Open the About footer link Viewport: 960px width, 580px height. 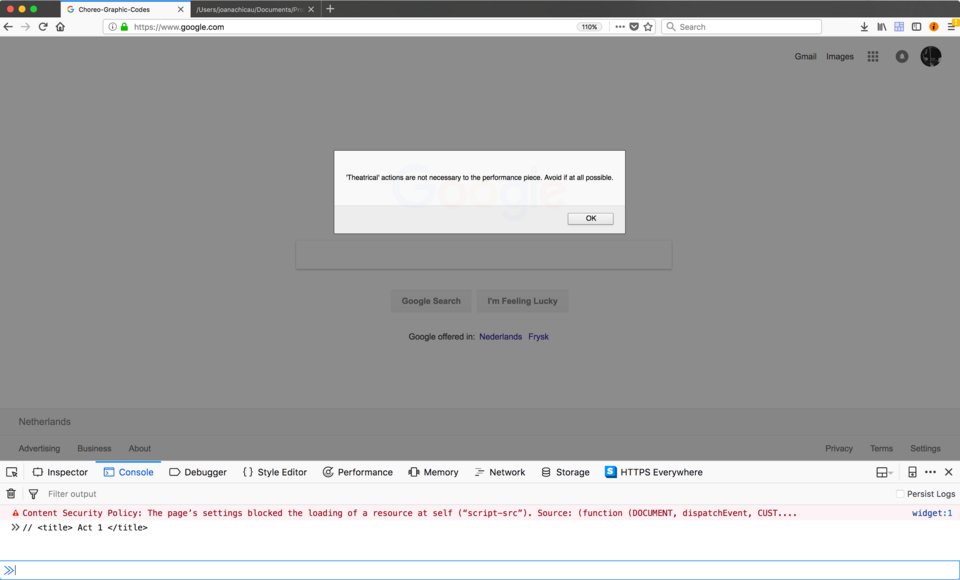[140, 448]
